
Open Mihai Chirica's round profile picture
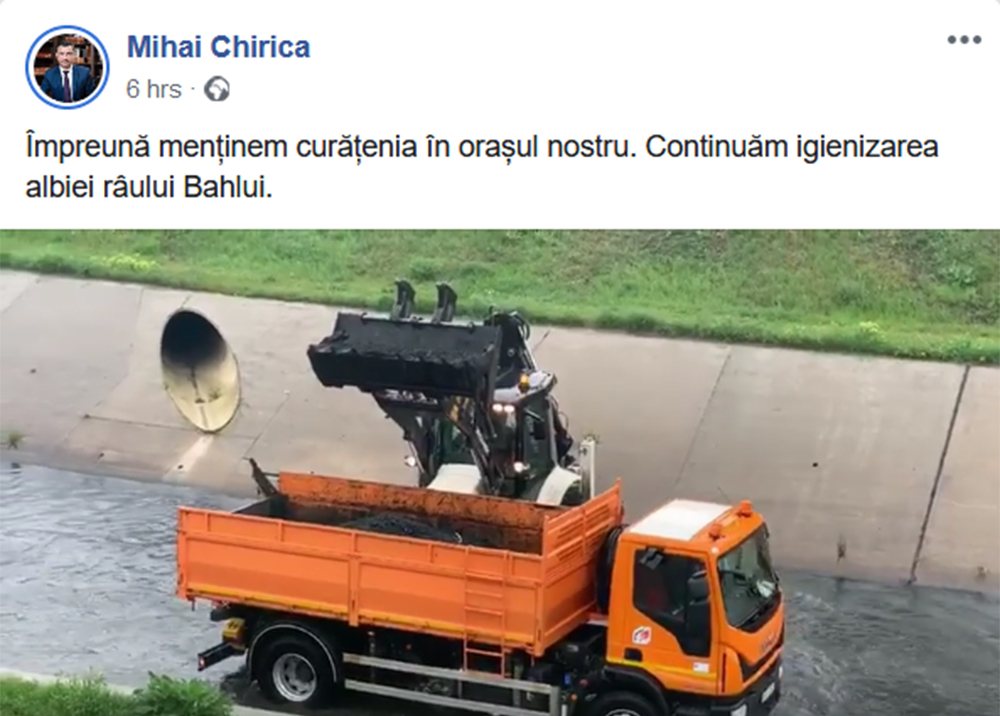click(67, 67)
